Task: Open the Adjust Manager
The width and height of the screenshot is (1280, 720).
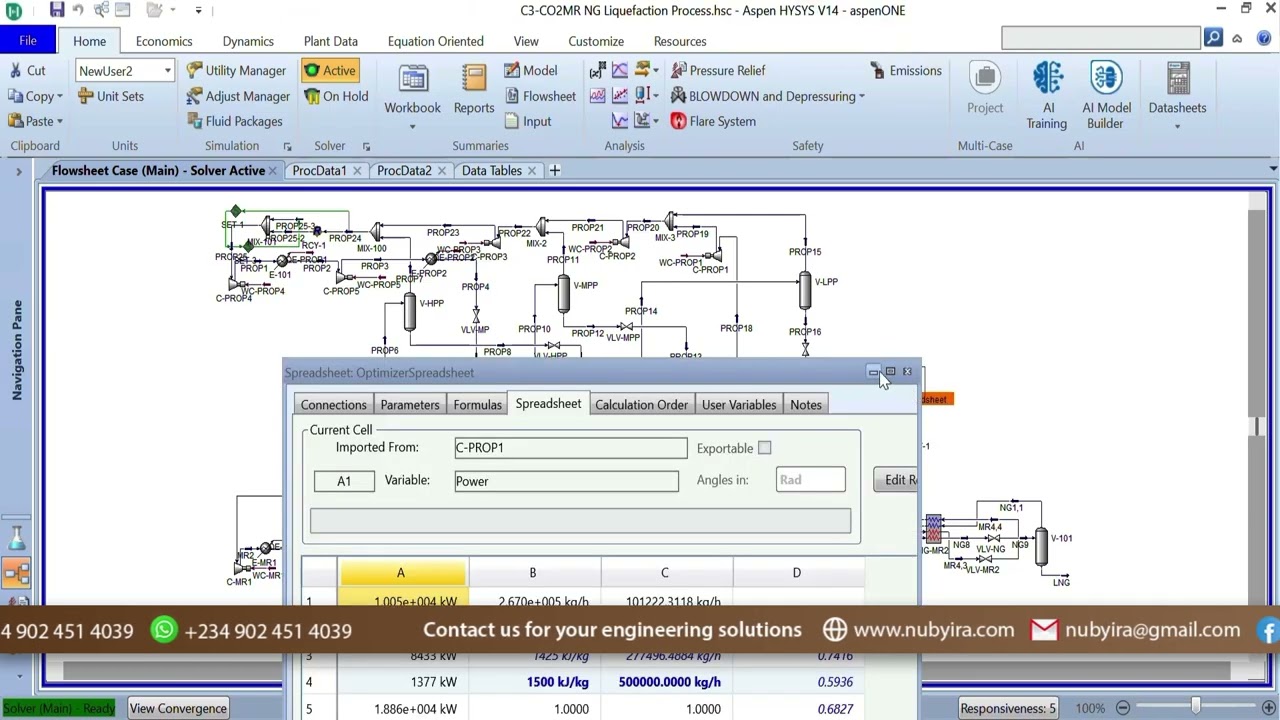Action: (x=238, y=96)
